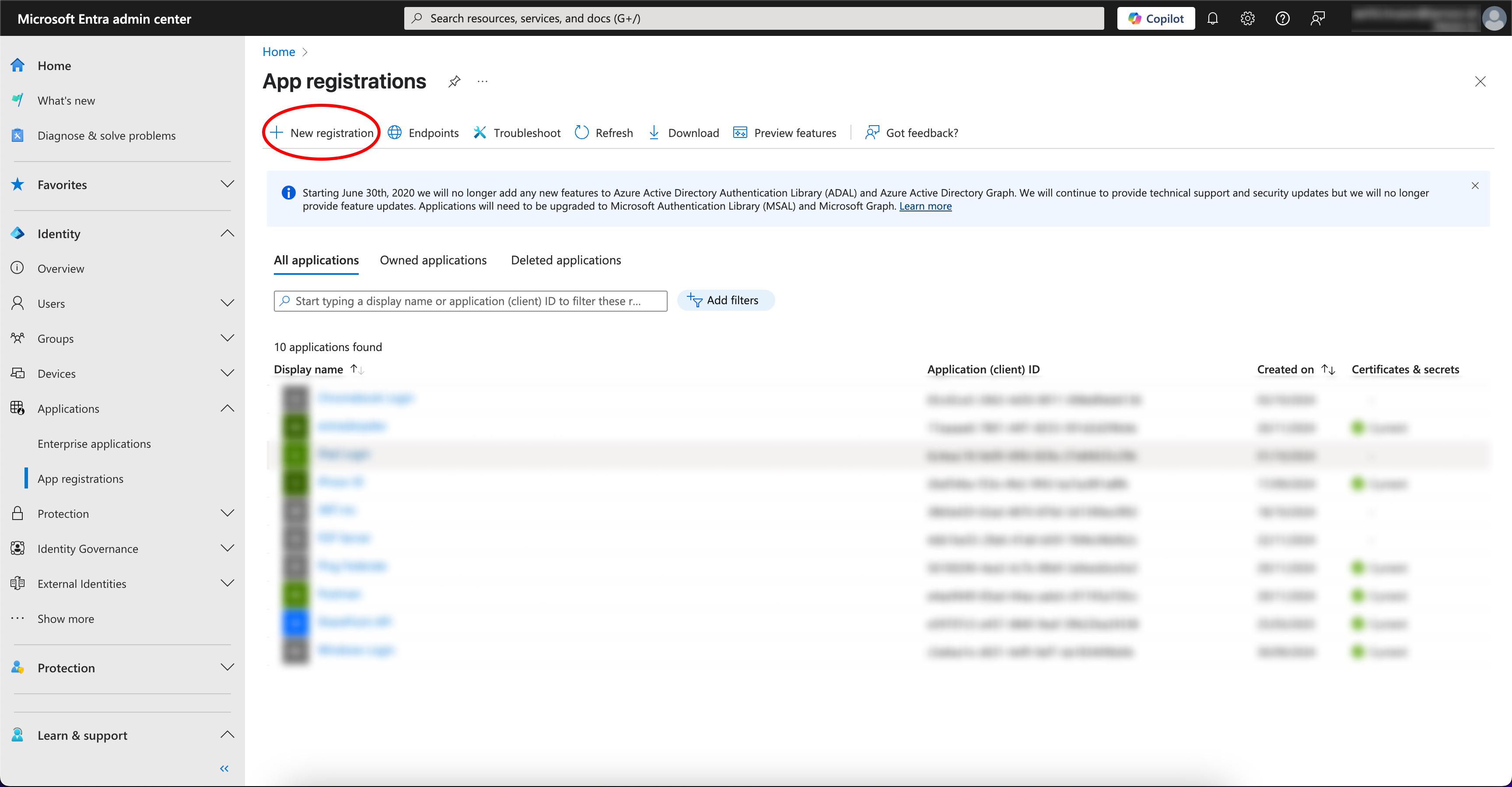Click Certificates & secrets column header
Viewport: 1512px width, 787px height.
pyautogui.click(x=1405, y=369)
